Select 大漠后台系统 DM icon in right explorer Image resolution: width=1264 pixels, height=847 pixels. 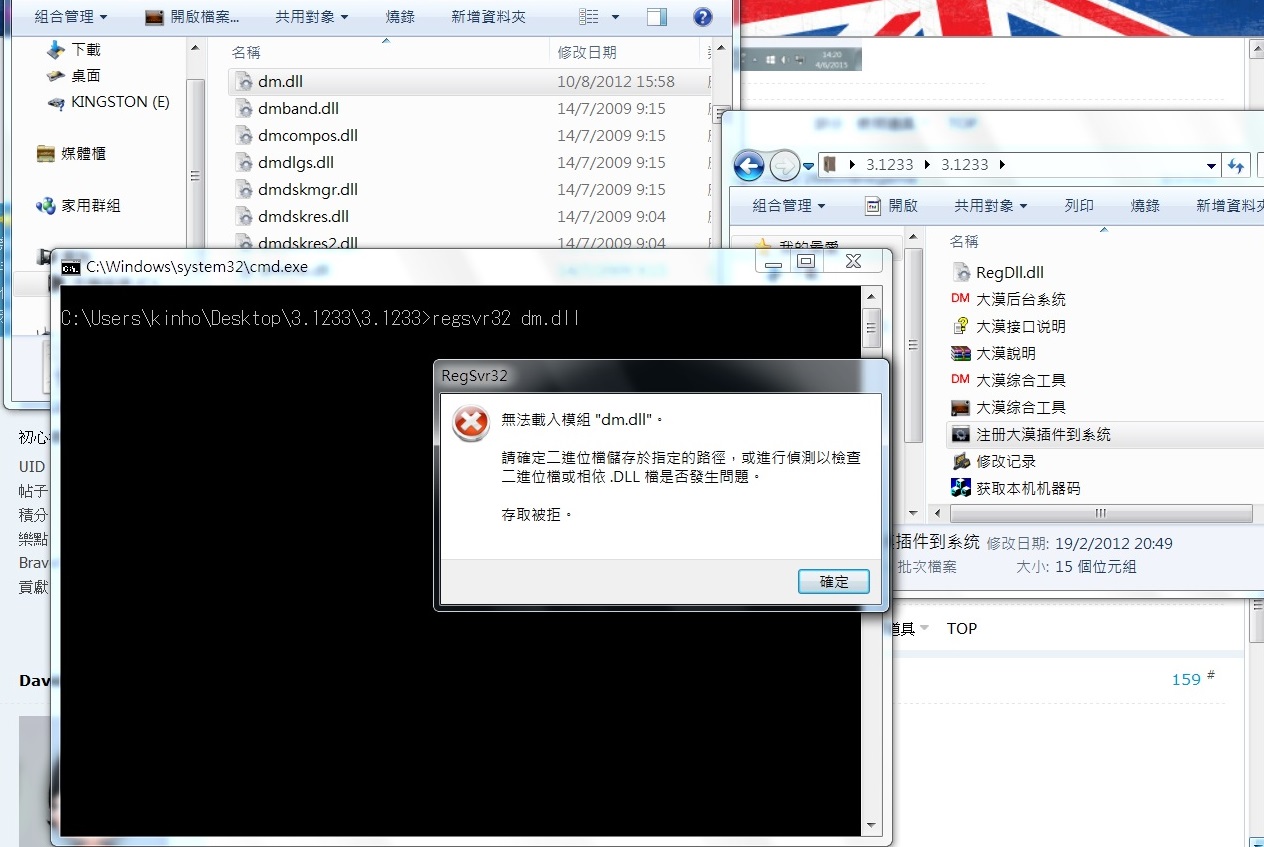[961, 299]
